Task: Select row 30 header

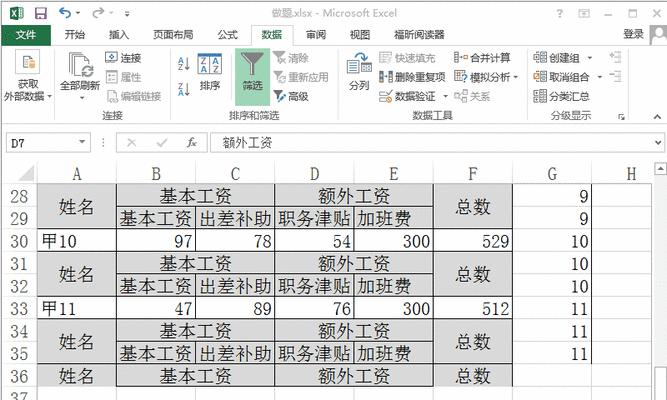Action: [x=19, y=241]
